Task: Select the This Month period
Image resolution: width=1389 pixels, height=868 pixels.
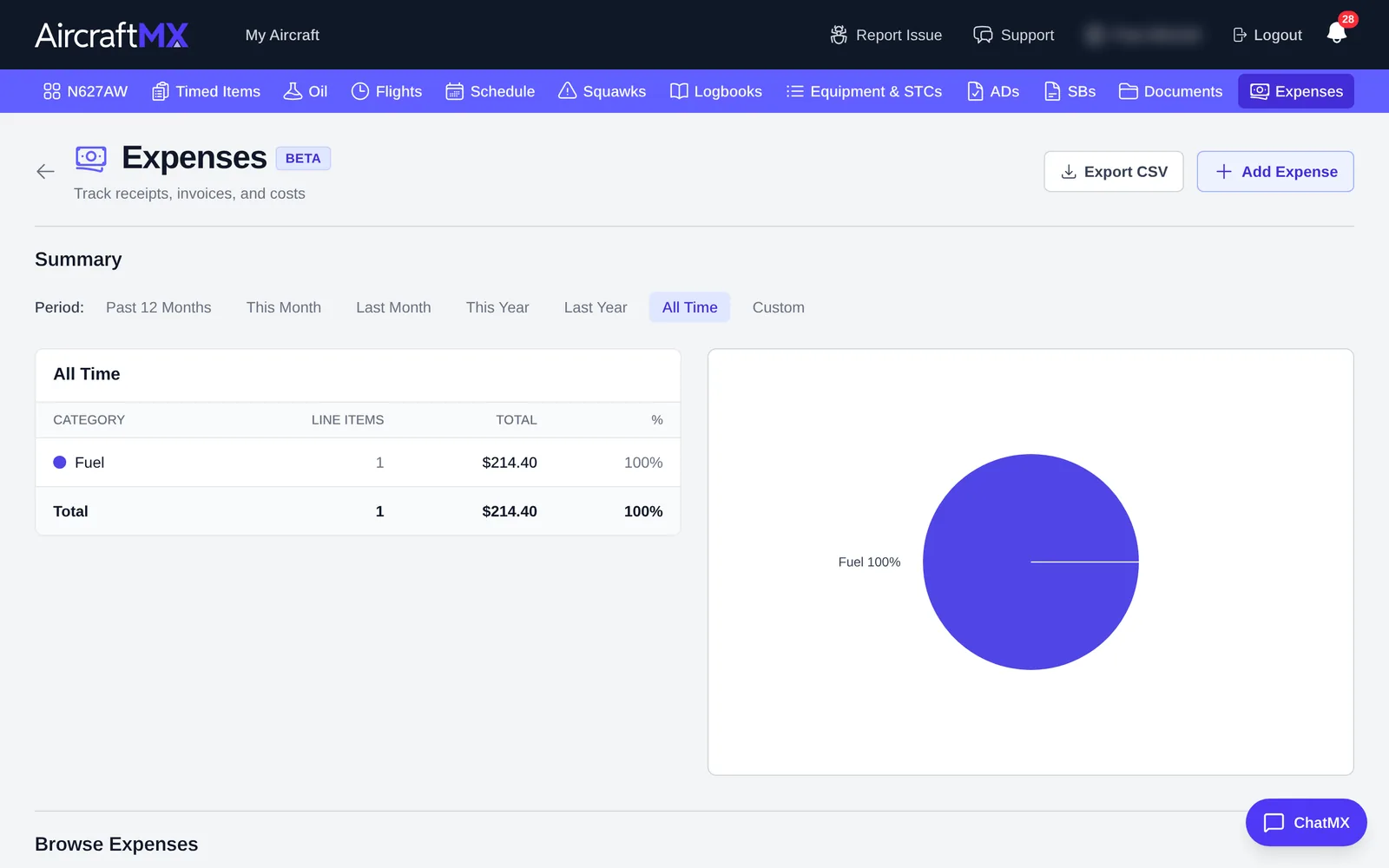Action: point(284,307)
